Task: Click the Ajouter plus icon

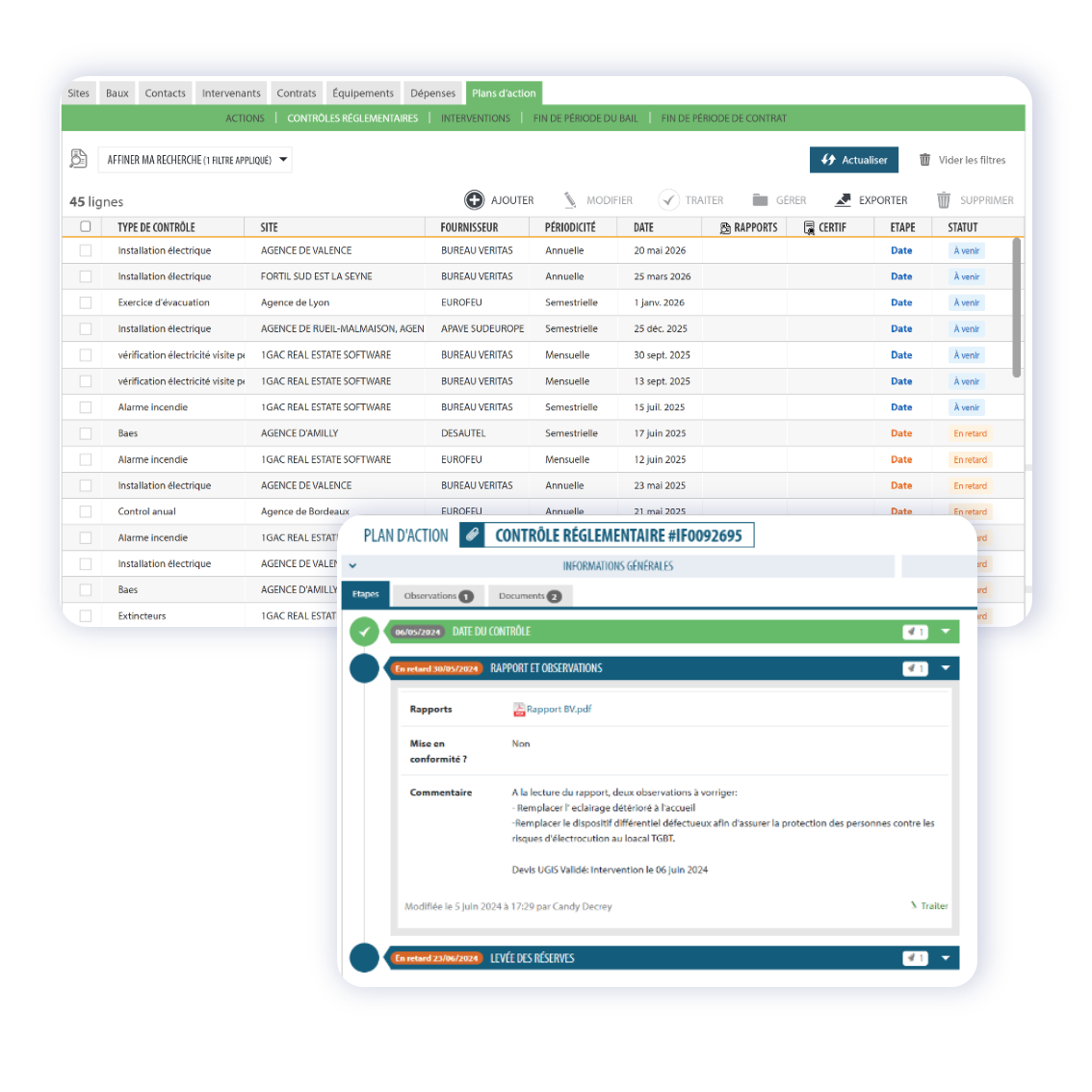Action: (474, 200)
